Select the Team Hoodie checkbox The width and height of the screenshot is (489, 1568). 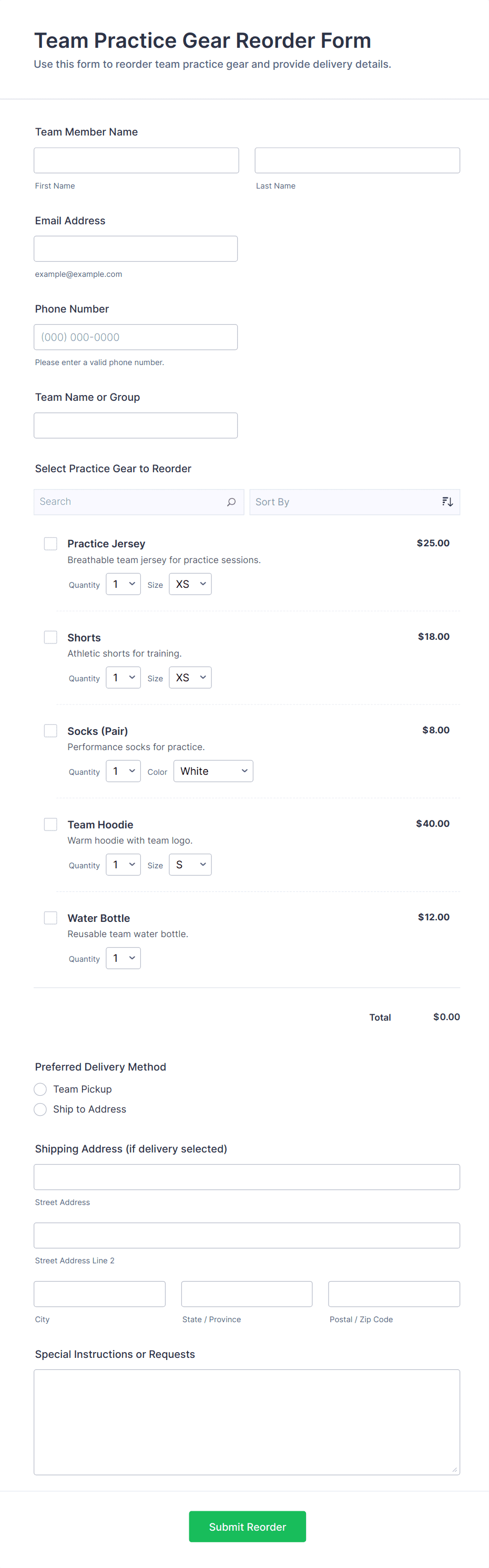[50, 824]
